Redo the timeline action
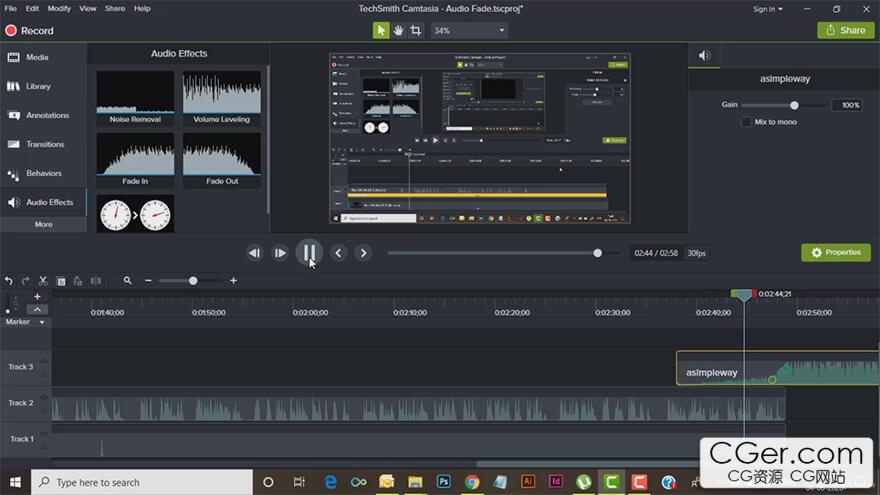The height and width of the screenshot is (495, 880). click(x=25, y=281)
